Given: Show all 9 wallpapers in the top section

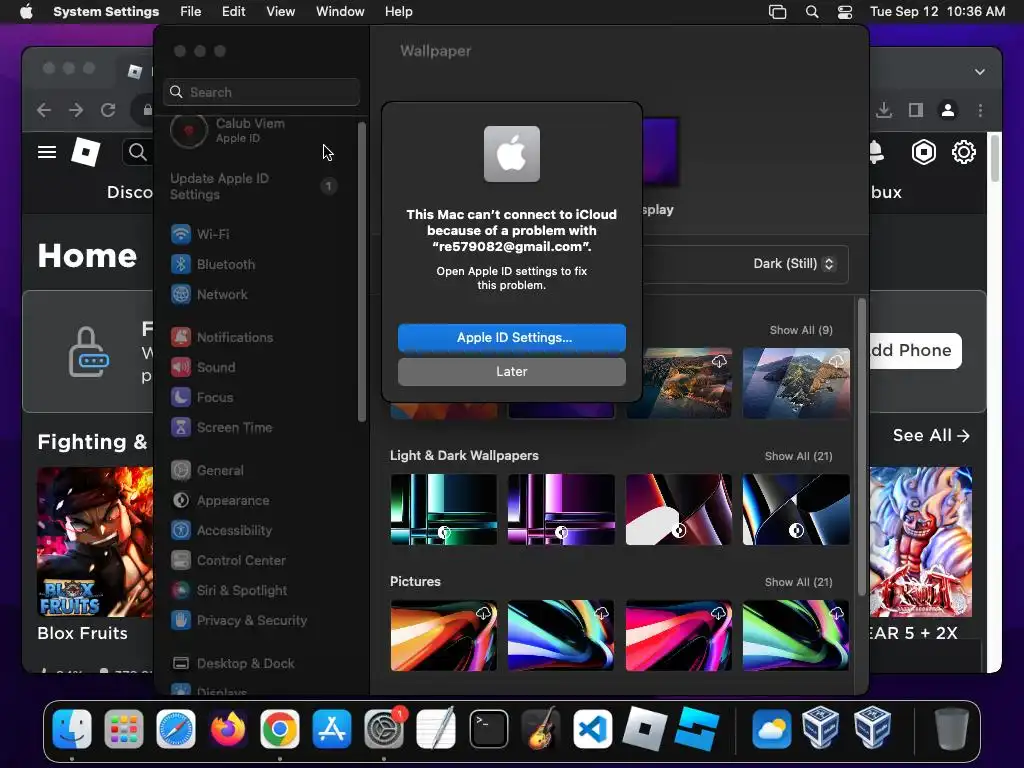Looking at the screenshot, I should (801, 330).
